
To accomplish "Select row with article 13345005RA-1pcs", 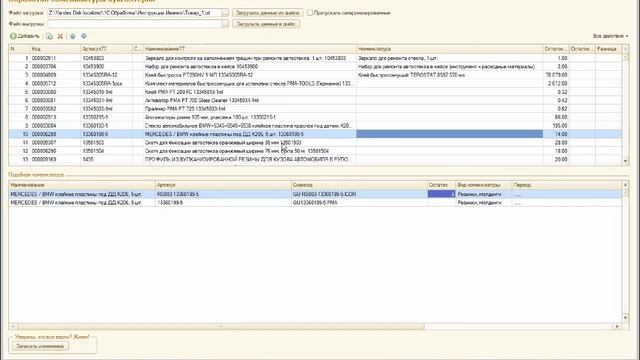I will [x=315, y=84].
